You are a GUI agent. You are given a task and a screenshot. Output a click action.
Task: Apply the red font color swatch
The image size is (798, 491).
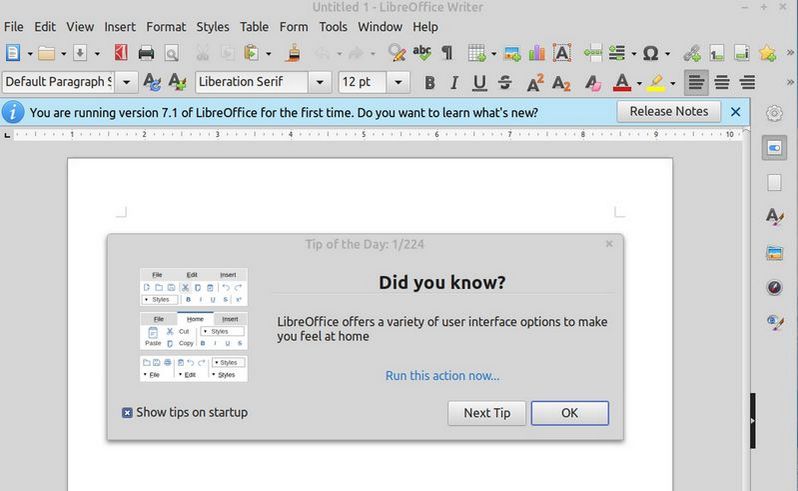pyautogui.click(x=621, y=82)
